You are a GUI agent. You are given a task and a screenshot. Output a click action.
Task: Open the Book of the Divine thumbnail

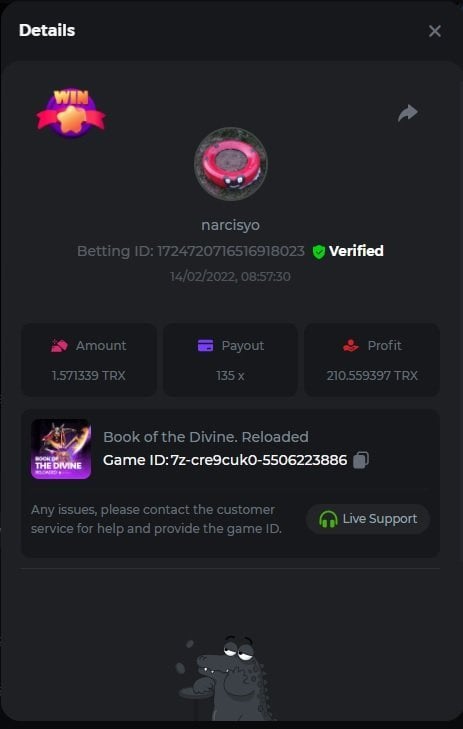point(61,449)
